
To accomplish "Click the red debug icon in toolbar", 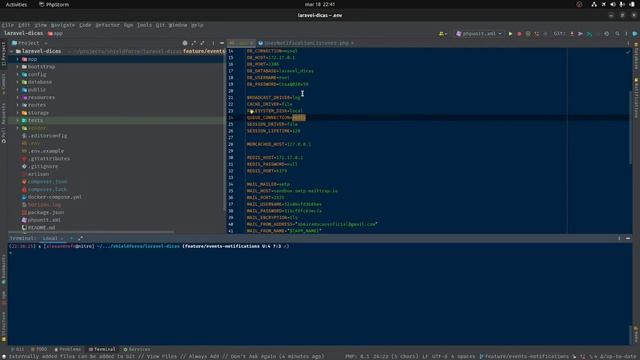I will (519, 34).
